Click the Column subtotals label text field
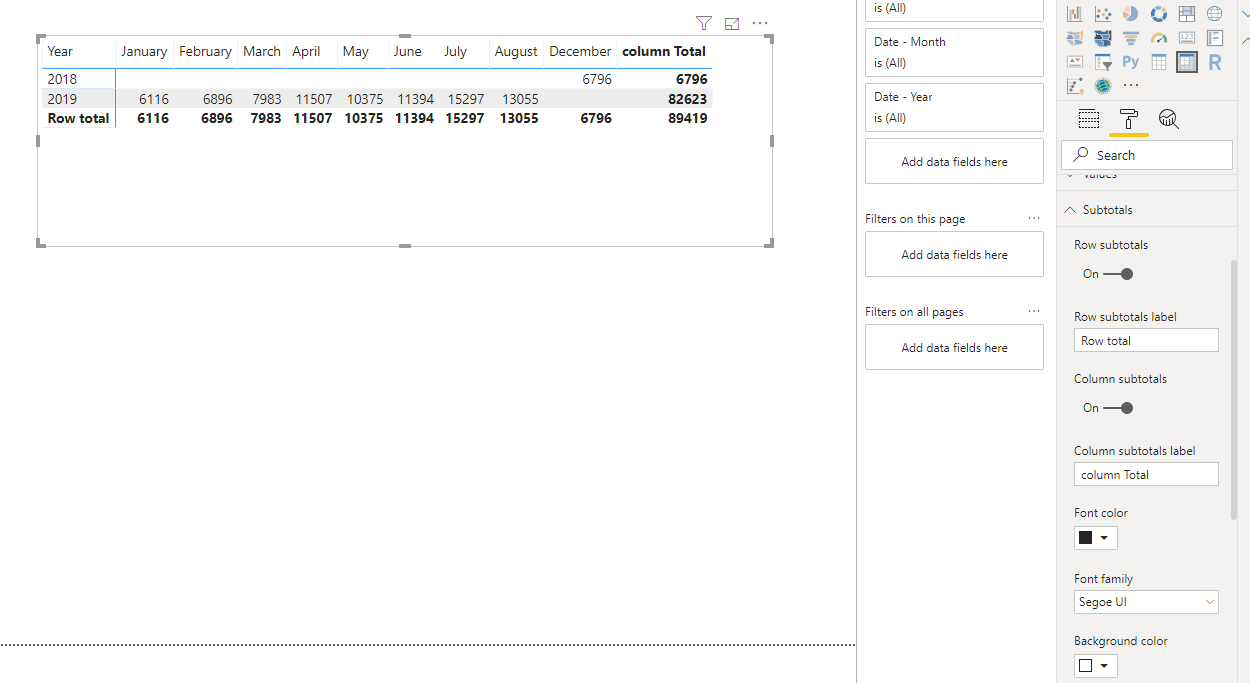1250x683 pixels. click(1146, 474)
